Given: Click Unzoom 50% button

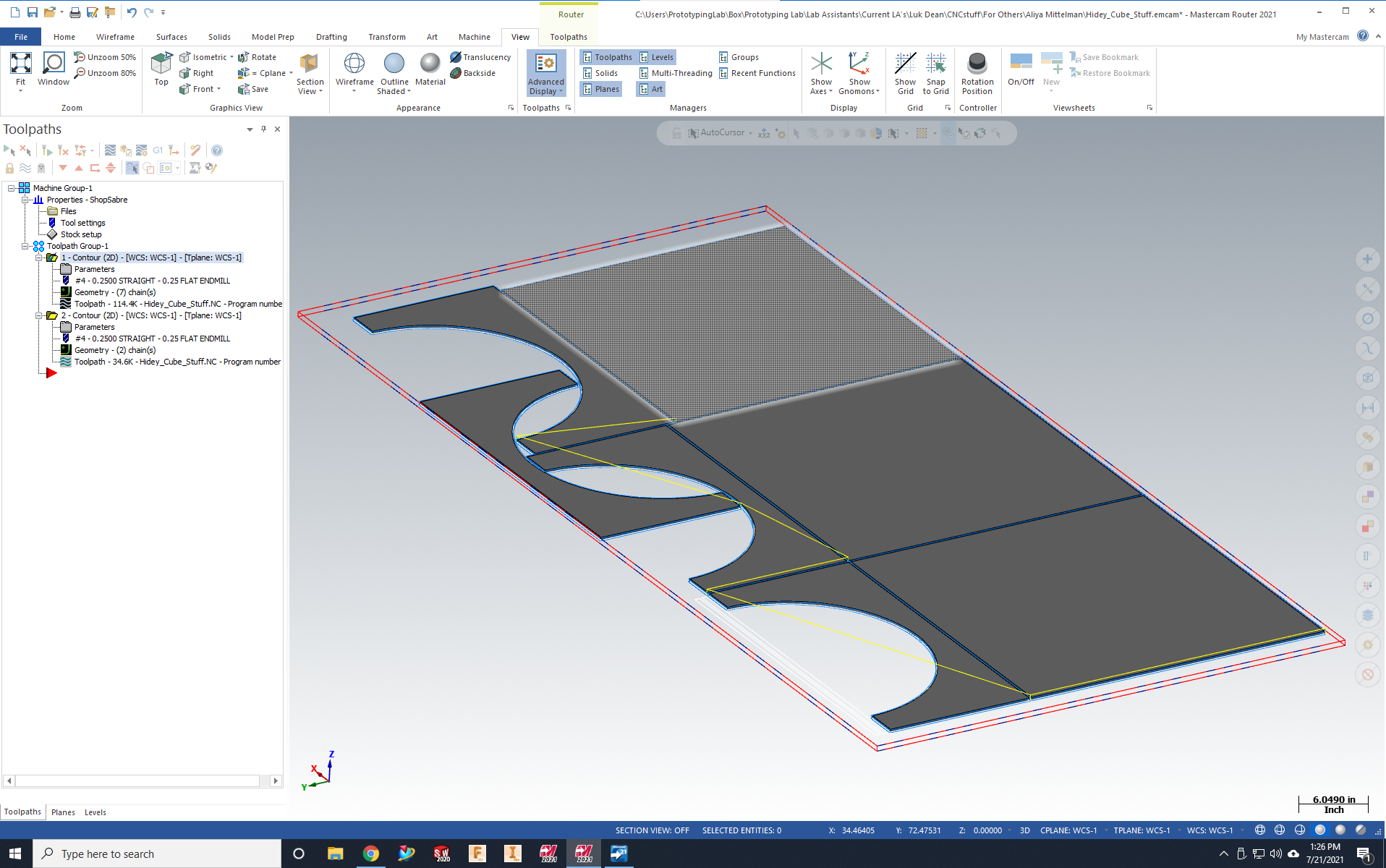Looking at the screenshot, I should (105, 57).
